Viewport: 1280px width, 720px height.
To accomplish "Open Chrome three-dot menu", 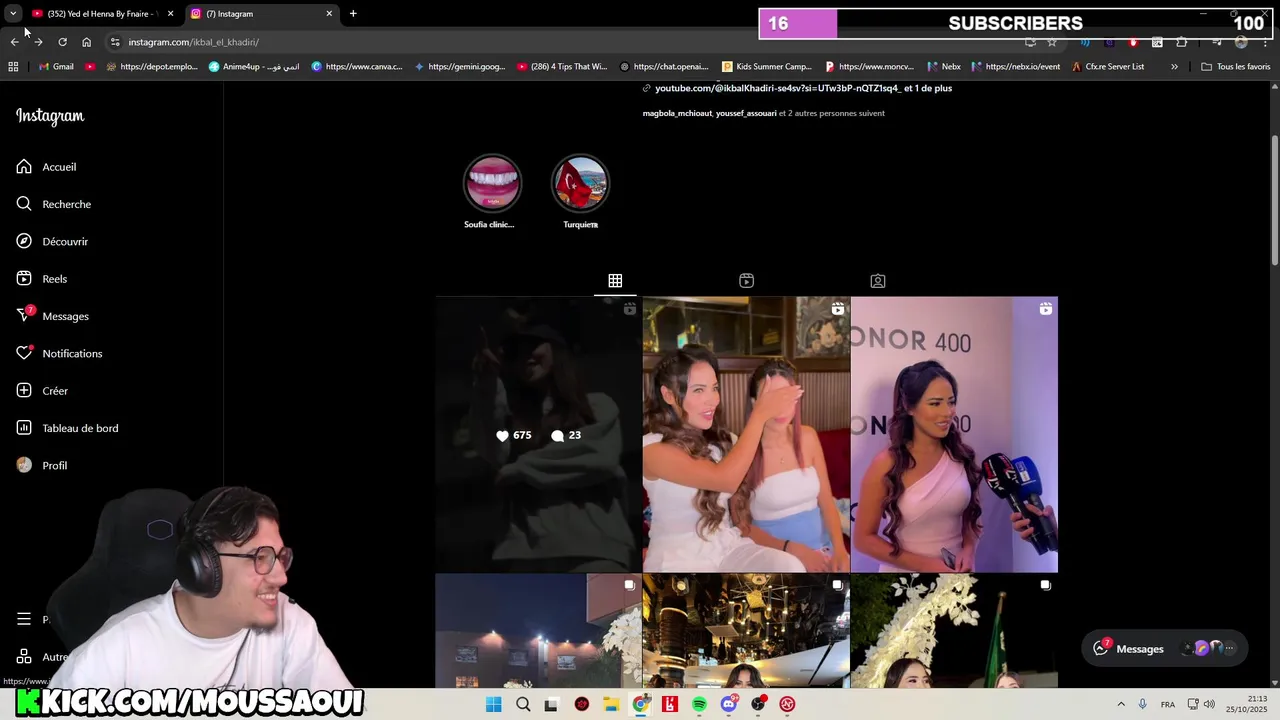I will (x=1265, y=42).
